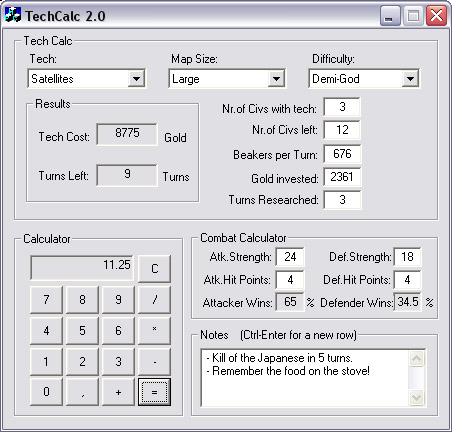Viewport: 452px width, 432px height.
Task: Click the calculator display showing 11.25
Action: tap(82, 267)
